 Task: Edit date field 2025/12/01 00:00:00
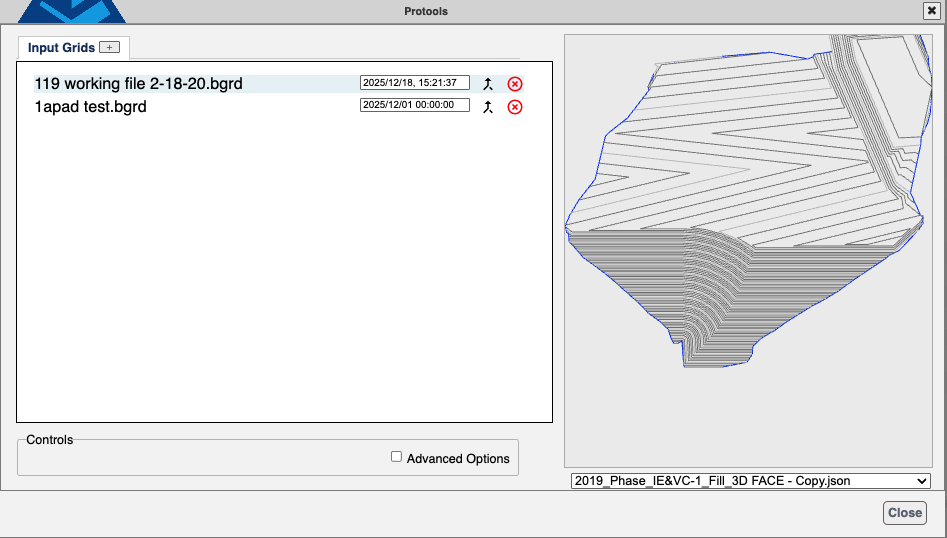coord(414,105)
